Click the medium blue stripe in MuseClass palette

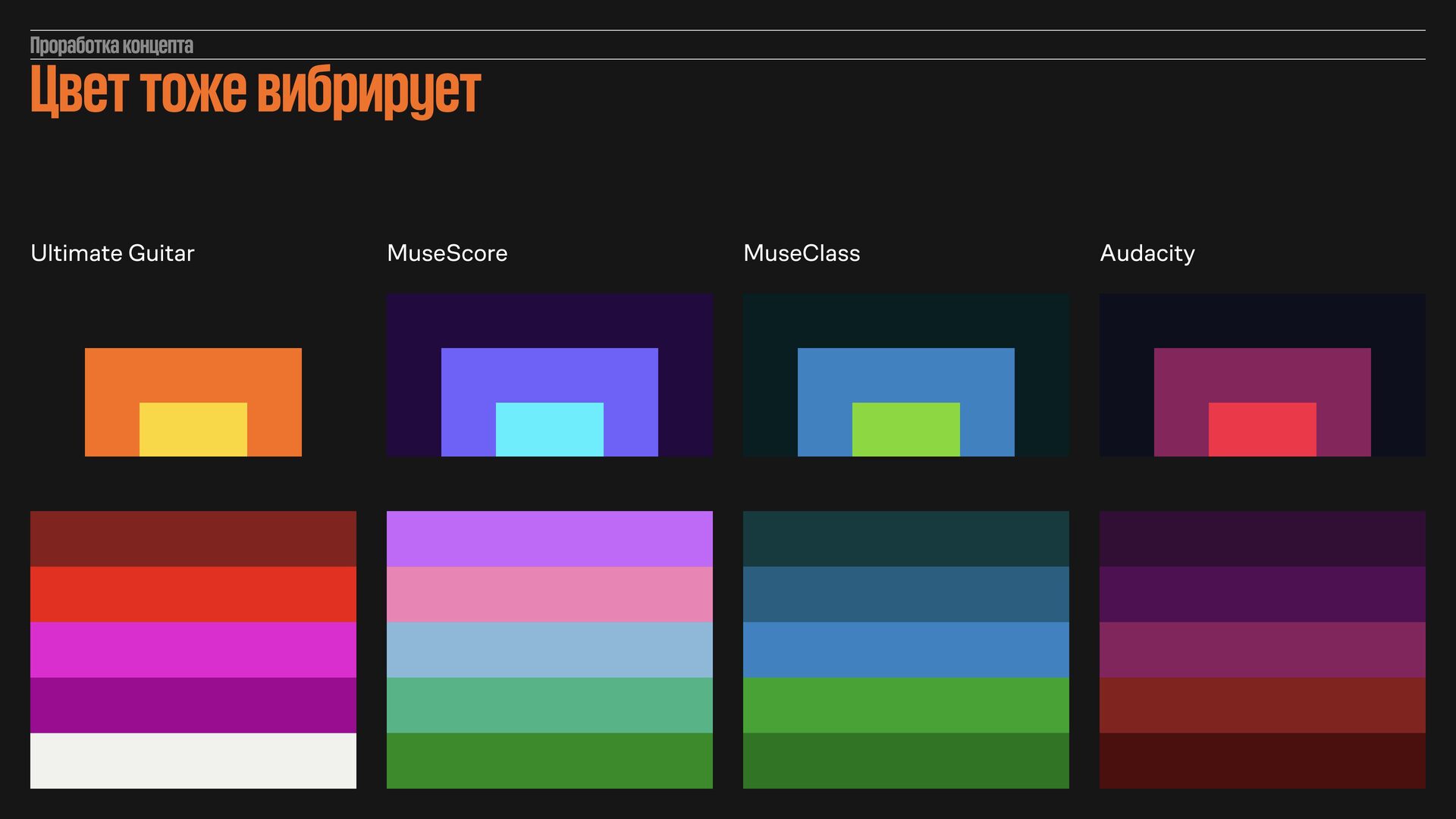click(905, 649)
